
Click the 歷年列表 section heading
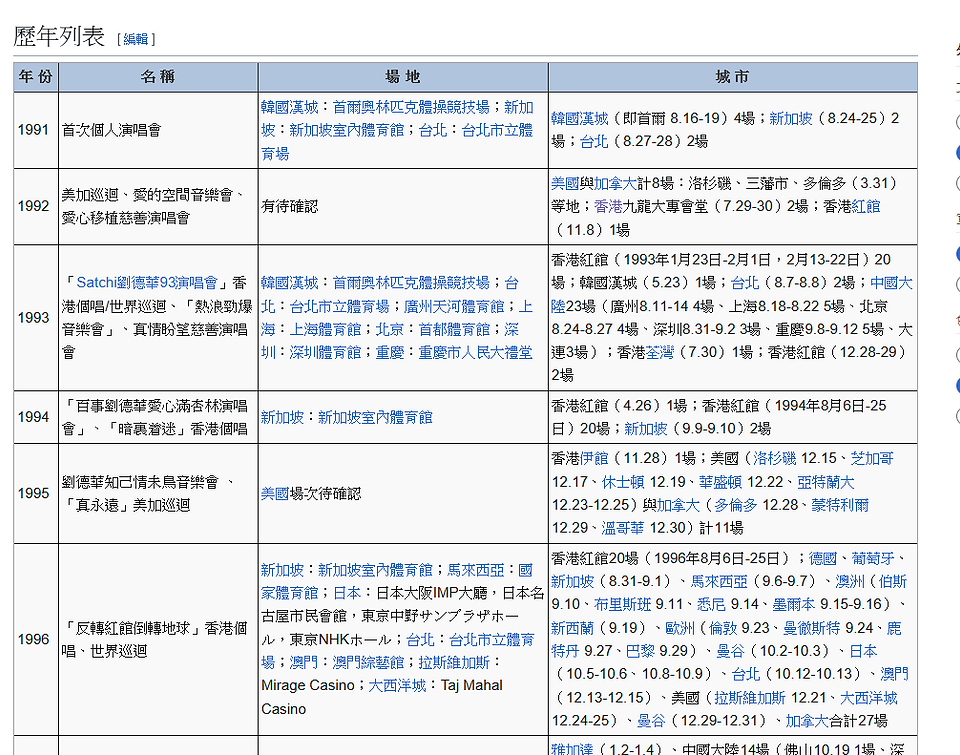59,37
